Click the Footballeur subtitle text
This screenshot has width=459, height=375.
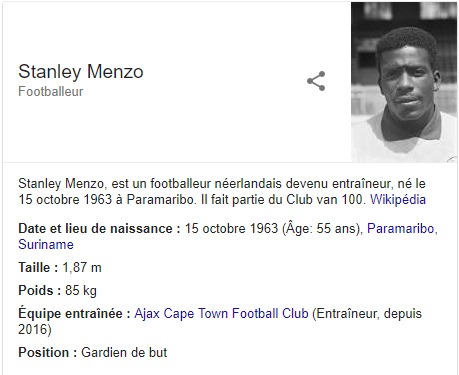(51, 91)
